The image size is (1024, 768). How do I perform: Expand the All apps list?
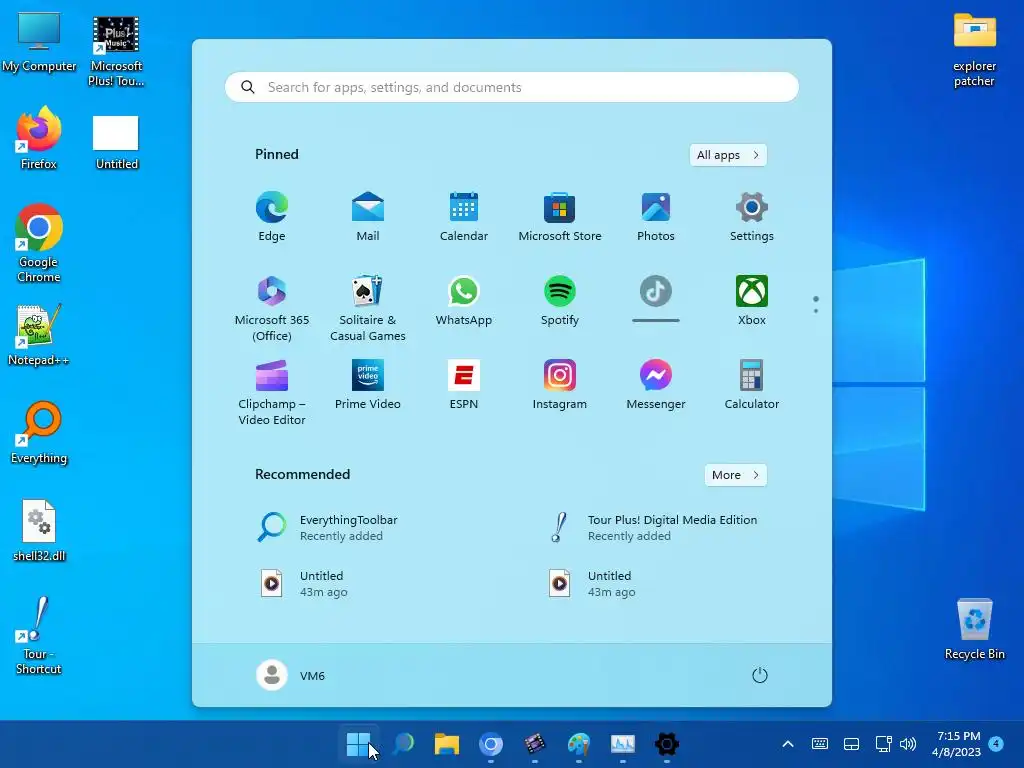coord(728,155)
